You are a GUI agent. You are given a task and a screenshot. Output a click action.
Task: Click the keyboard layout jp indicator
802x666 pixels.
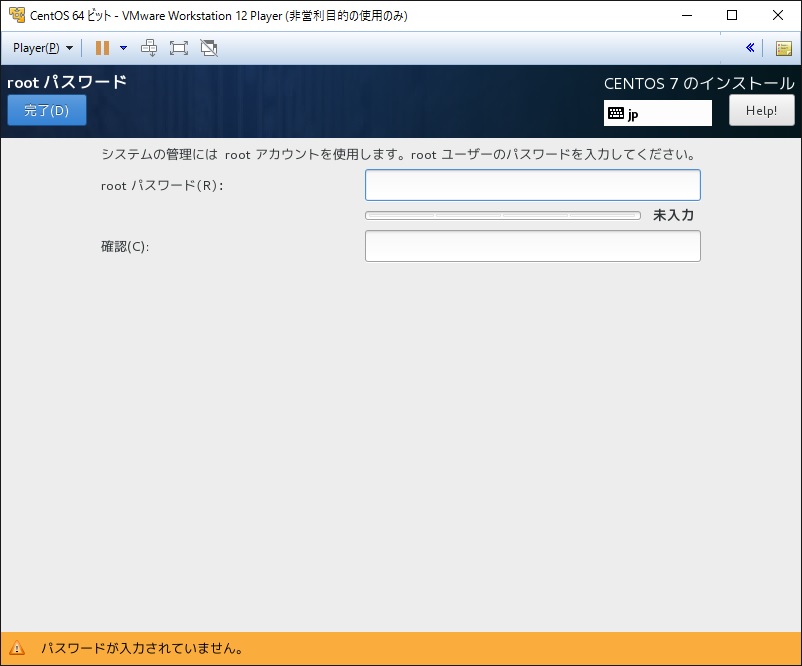tap(657, 113)
